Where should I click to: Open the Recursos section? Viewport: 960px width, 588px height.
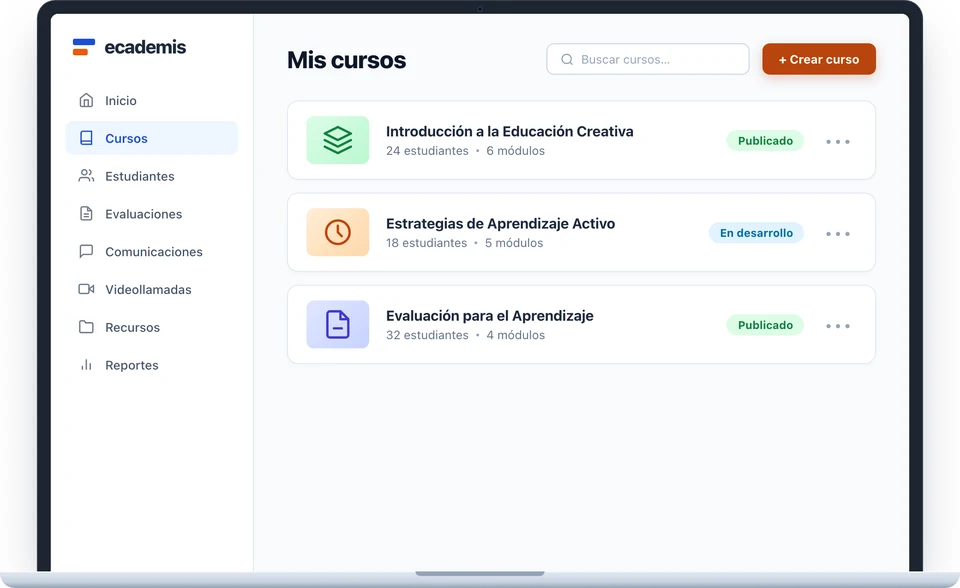152,328
